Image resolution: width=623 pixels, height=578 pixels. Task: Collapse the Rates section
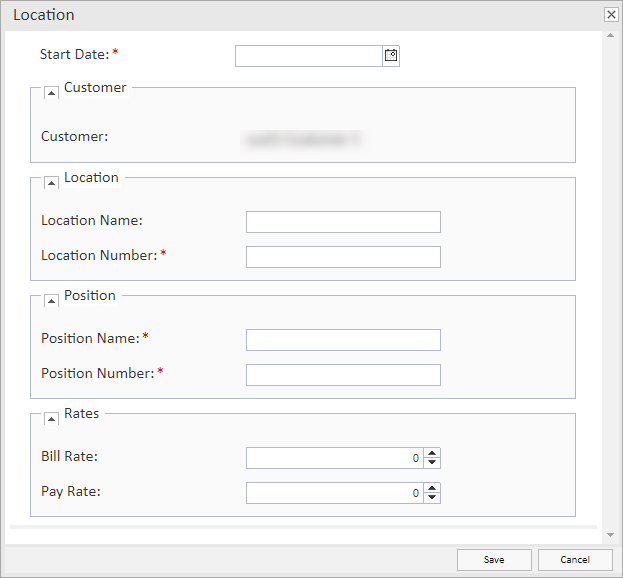pos(51,419)
